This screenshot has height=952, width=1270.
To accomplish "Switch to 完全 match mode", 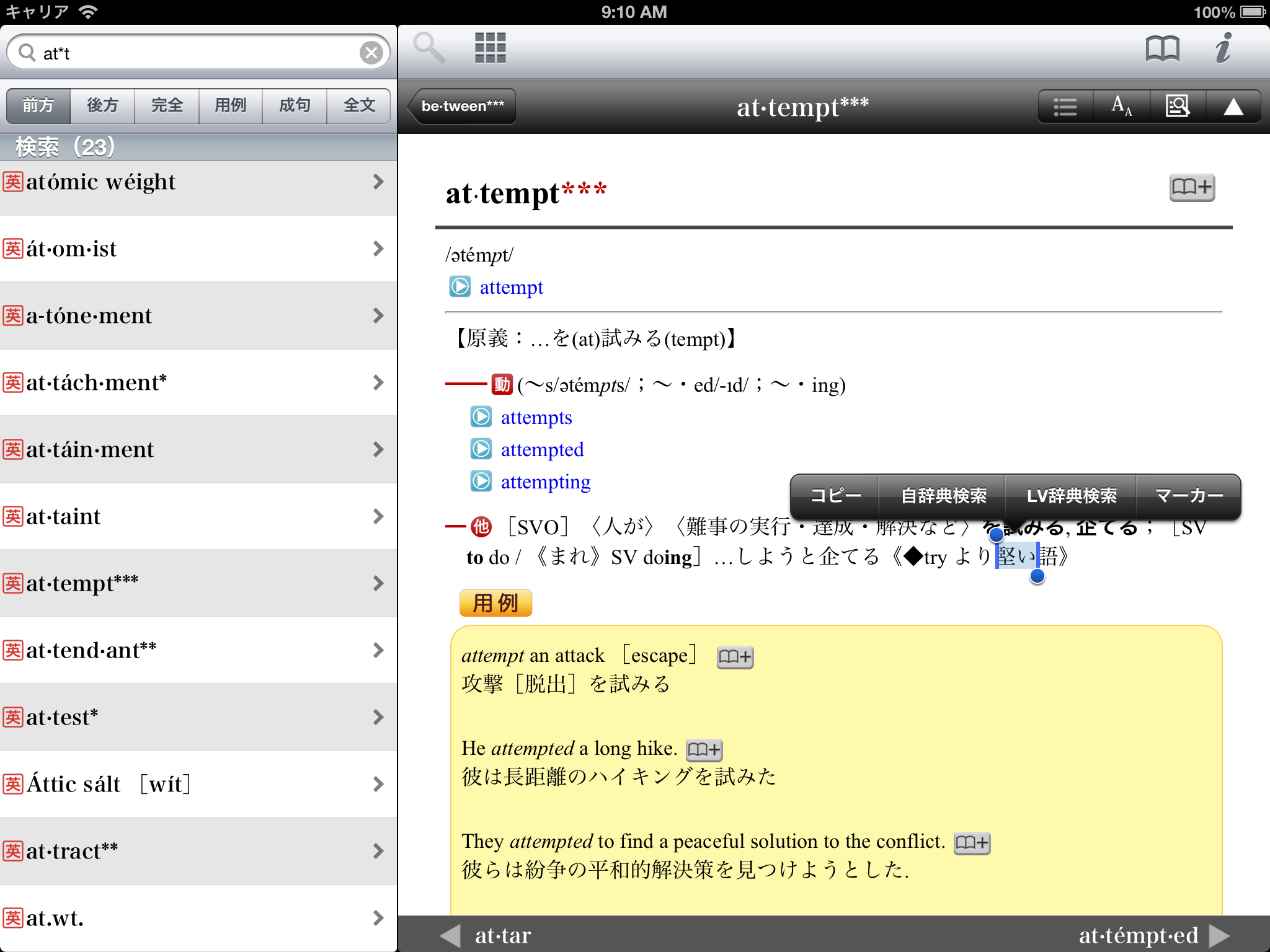I will tap(167, 105).
